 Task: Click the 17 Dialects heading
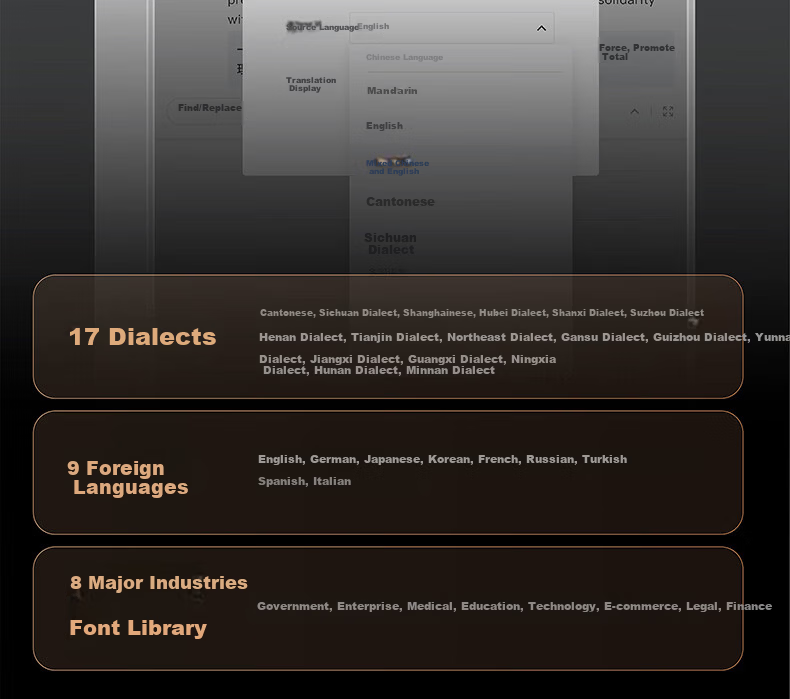(143, 337)
